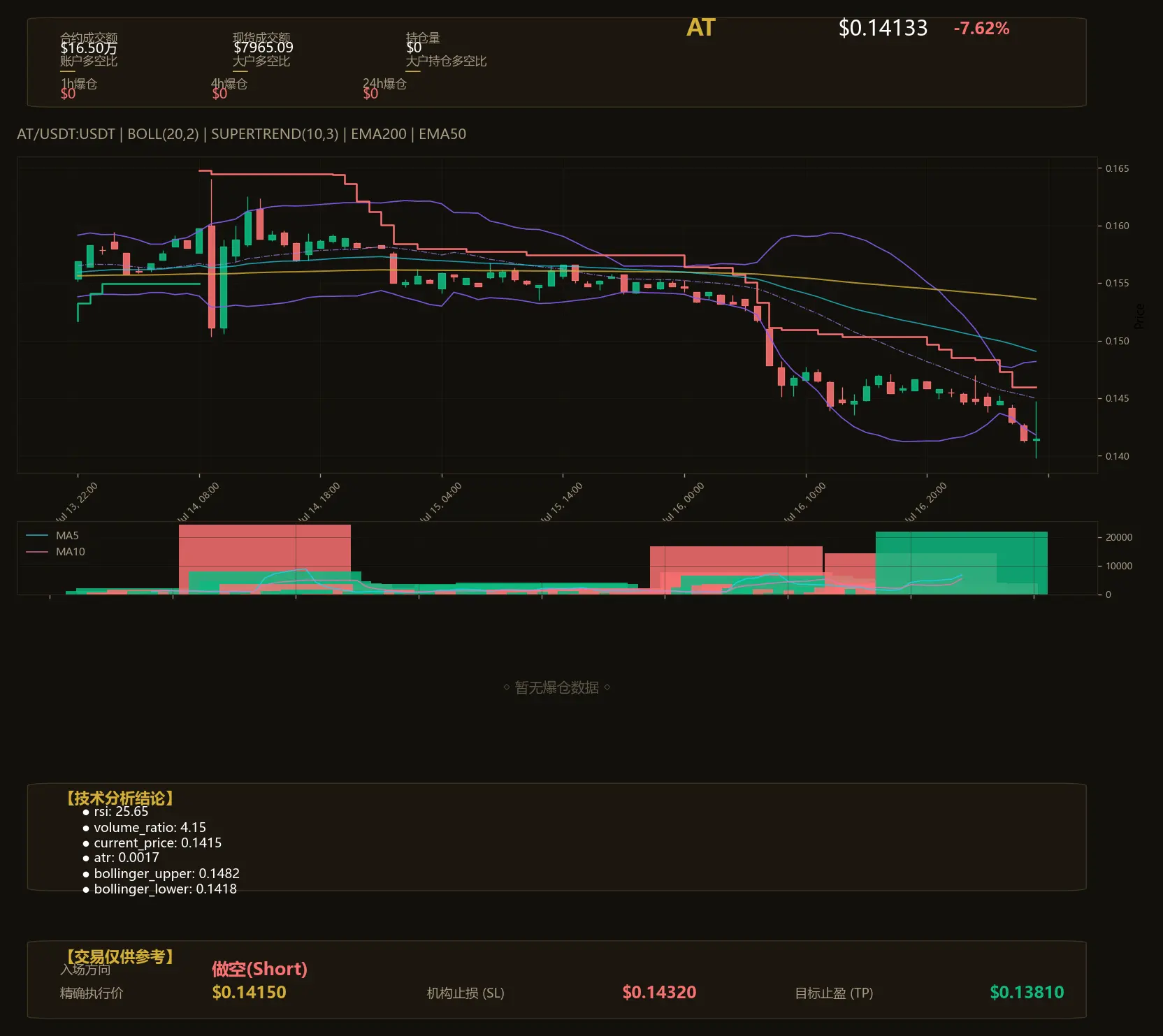Click the Jul 13, 22:00 time axis label

(x=77, y=502)
